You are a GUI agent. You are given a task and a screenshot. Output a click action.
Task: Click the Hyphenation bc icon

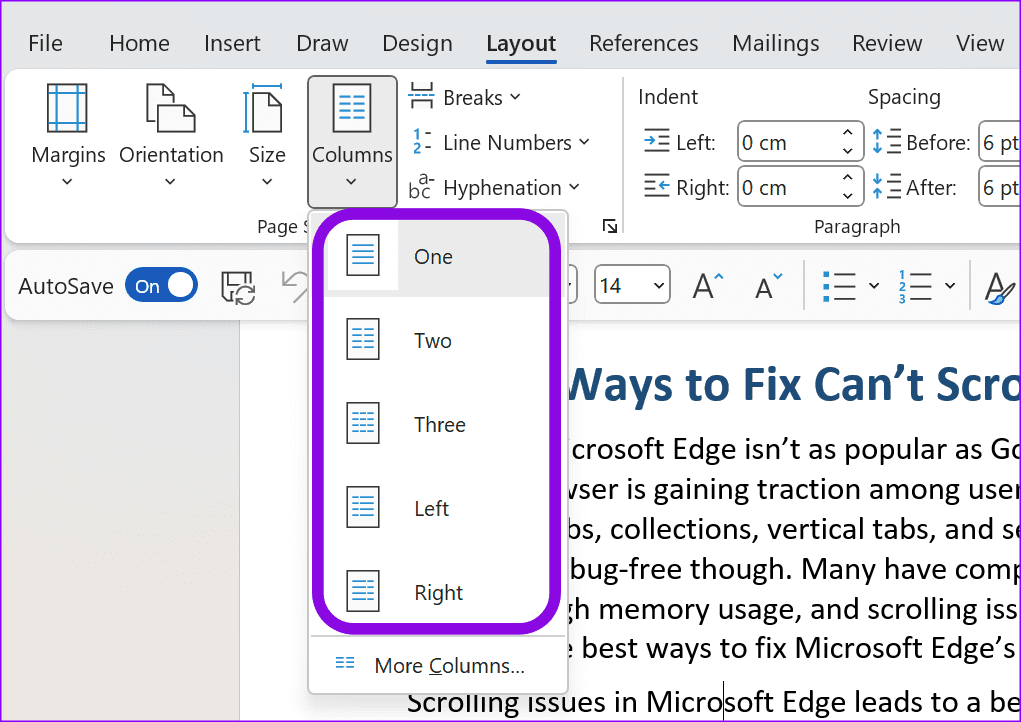click(420, 186)
